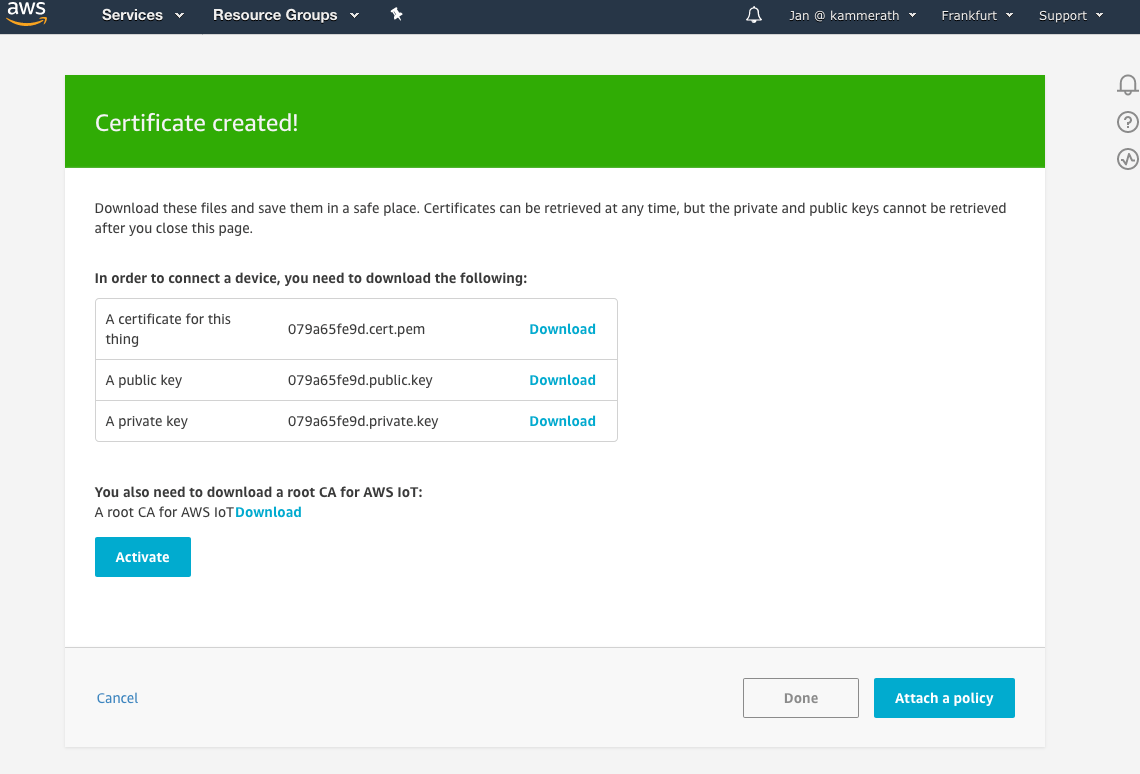
Task: Select the filename 079a65fe9d.private.key
Action: [x=363, y=421]
